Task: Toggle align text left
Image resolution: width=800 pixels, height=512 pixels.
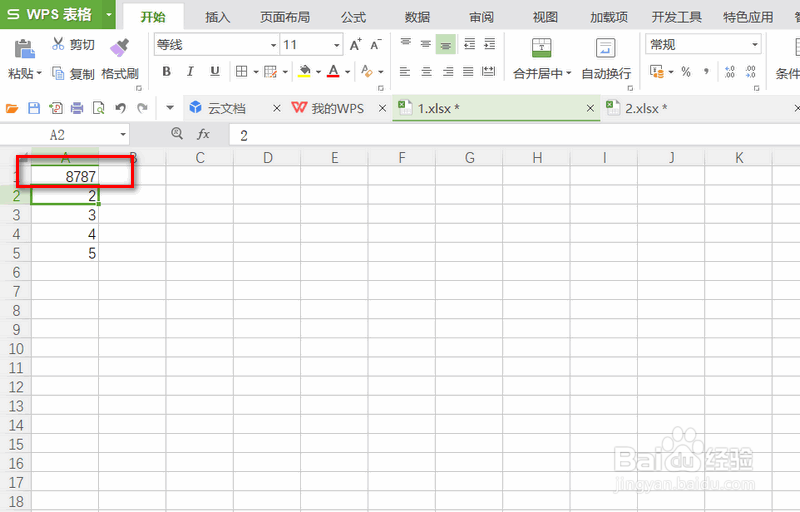Action: coord(405,72)
